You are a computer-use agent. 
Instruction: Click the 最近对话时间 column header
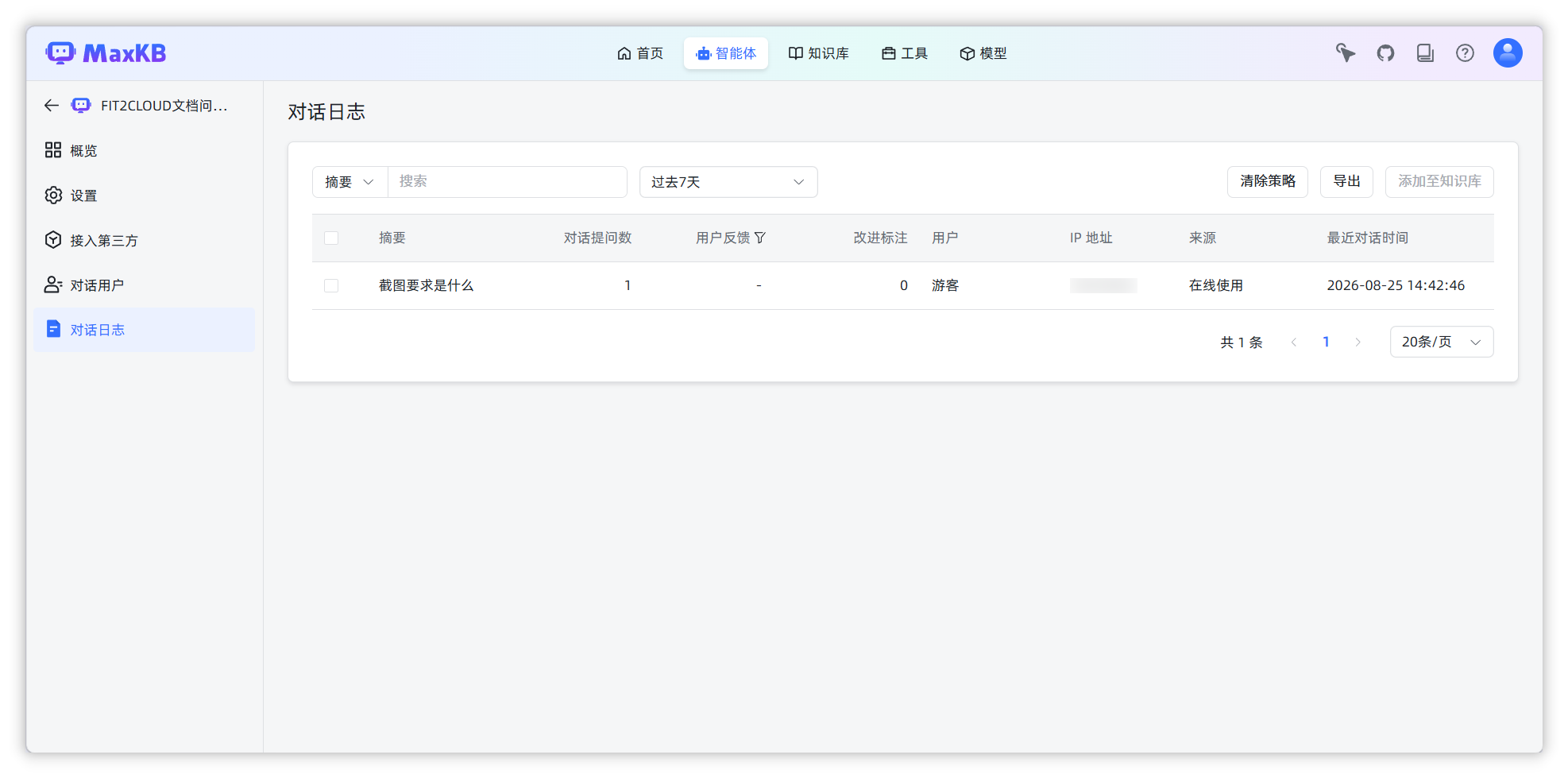pos(1367,238)
